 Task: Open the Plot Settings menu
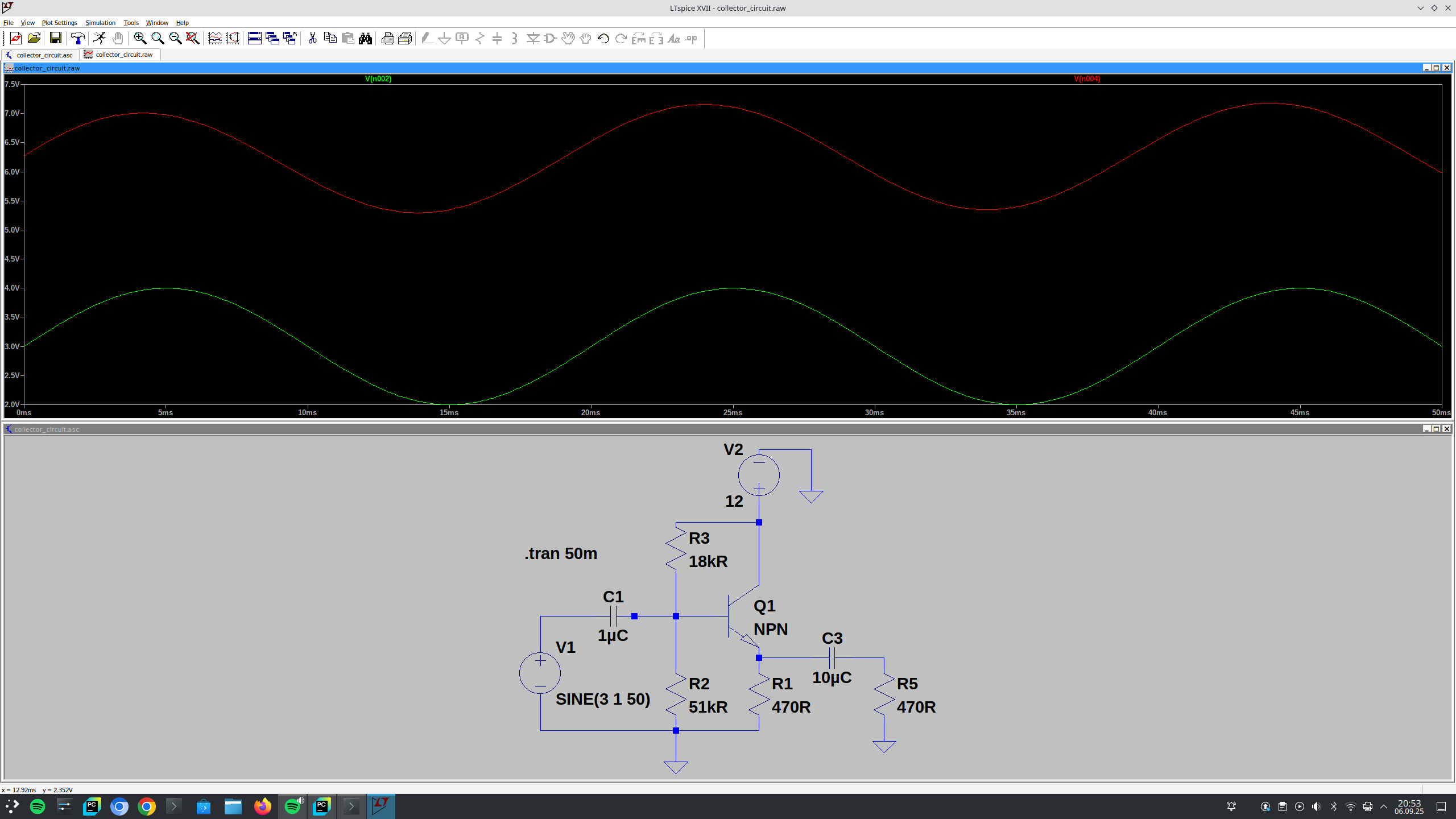(x=59, y=23)
